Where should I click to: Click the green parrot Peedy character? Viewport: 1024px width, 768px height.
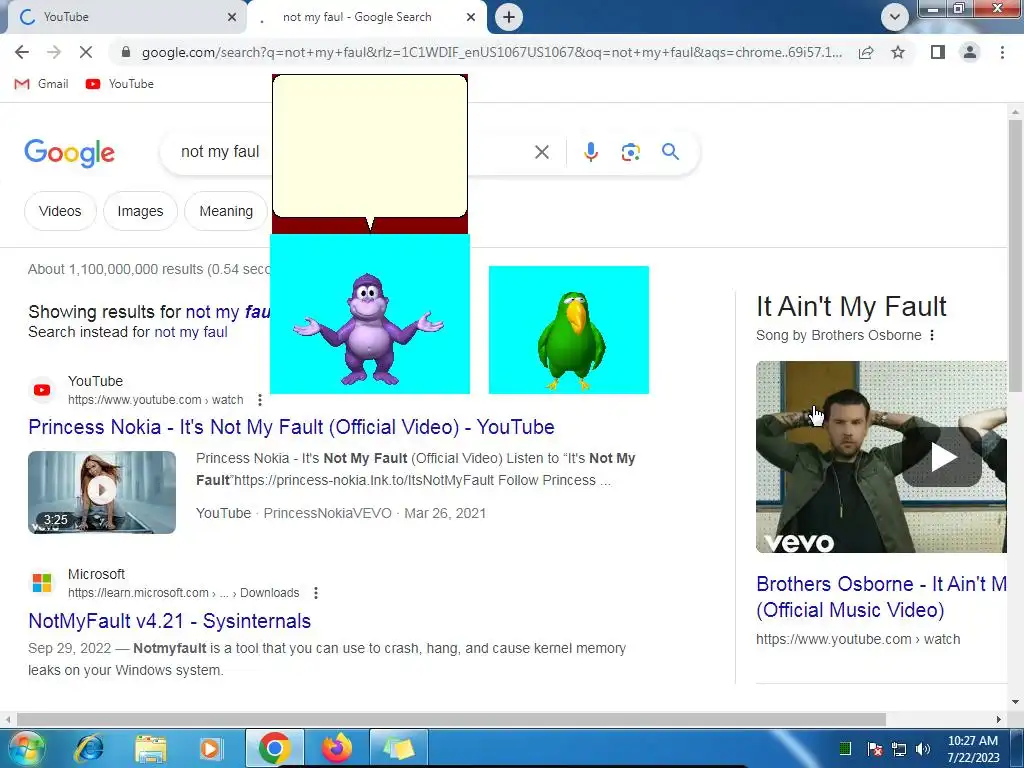[571, 340]
